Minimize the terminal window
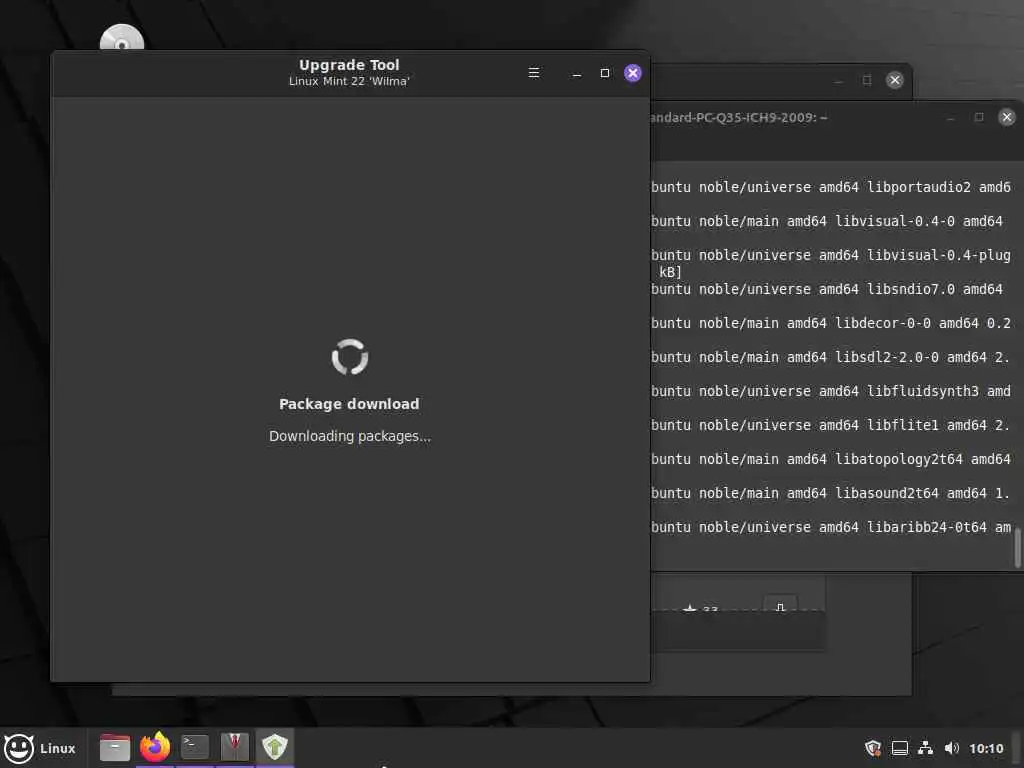The width and height of the screenshot is (1024, 768). [x=950, y=118]
